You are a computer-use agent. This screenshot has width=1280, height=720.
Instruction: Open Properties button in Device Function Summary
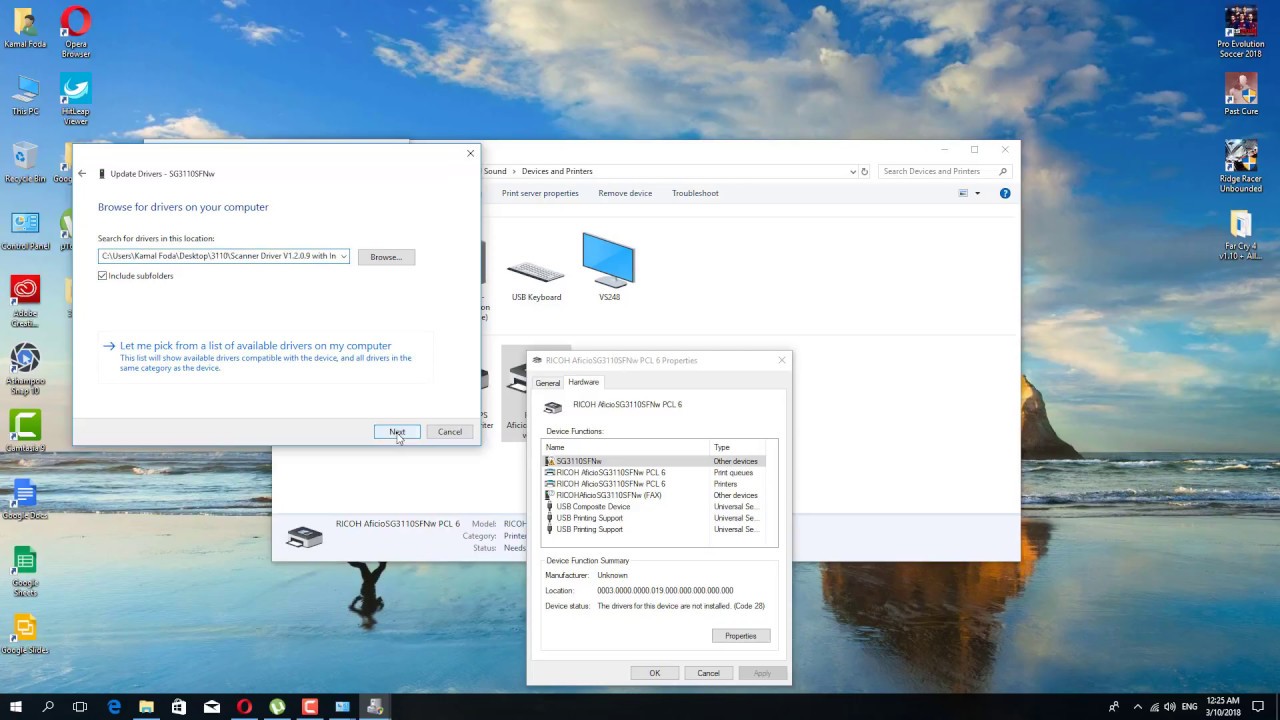tap(741, 636)
